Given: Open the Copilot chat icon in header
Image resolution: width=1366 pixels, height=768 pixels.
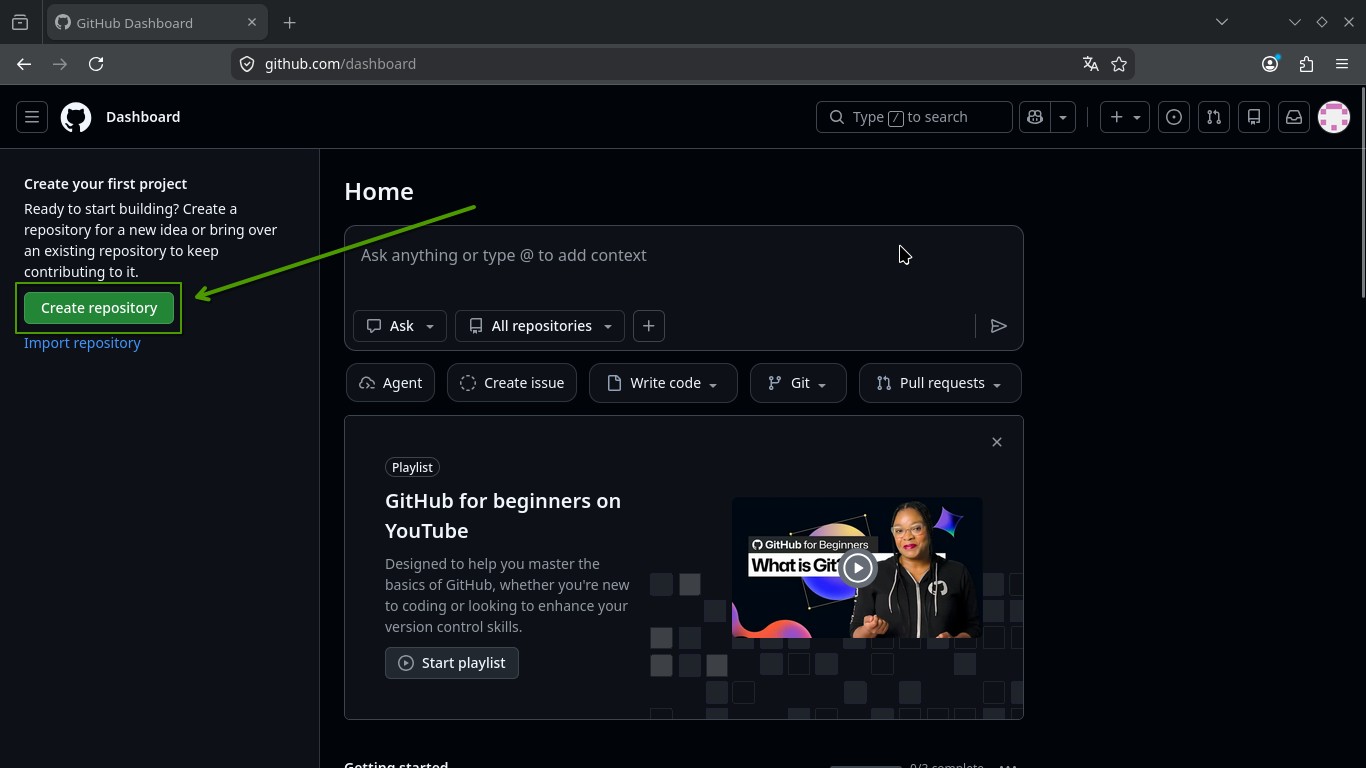Looking at the screenshot, I should 1035,117.
